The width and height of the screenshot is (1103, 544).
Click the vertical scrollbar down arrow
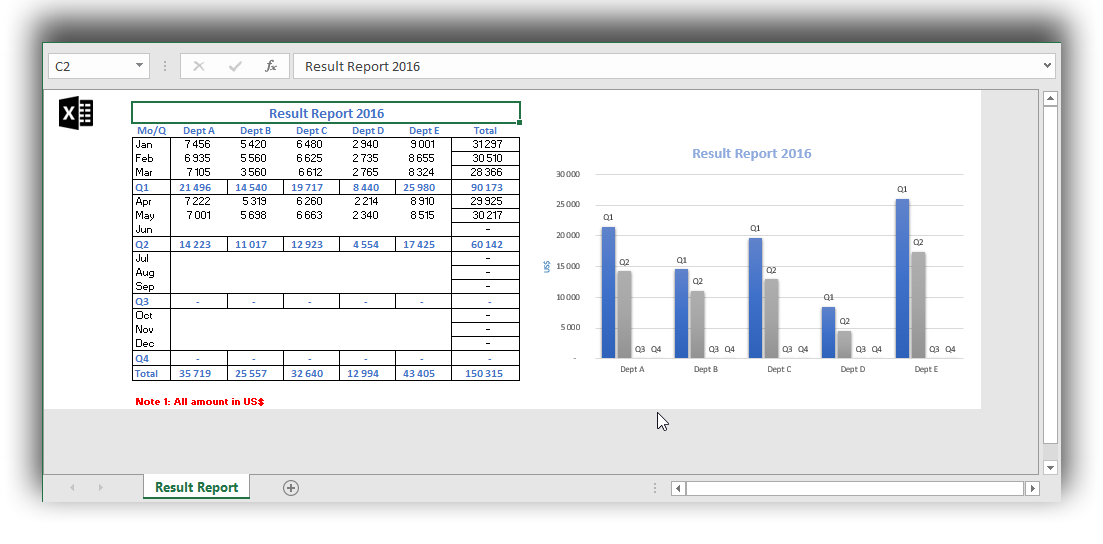coord(1050,467)
